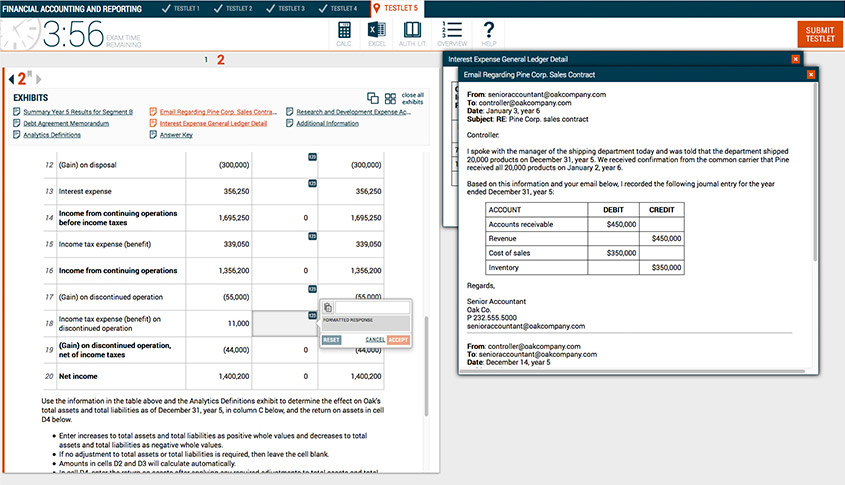Open Answer Key exhibit link
Screen dimensions: 845x485
(x=176, y=135)
